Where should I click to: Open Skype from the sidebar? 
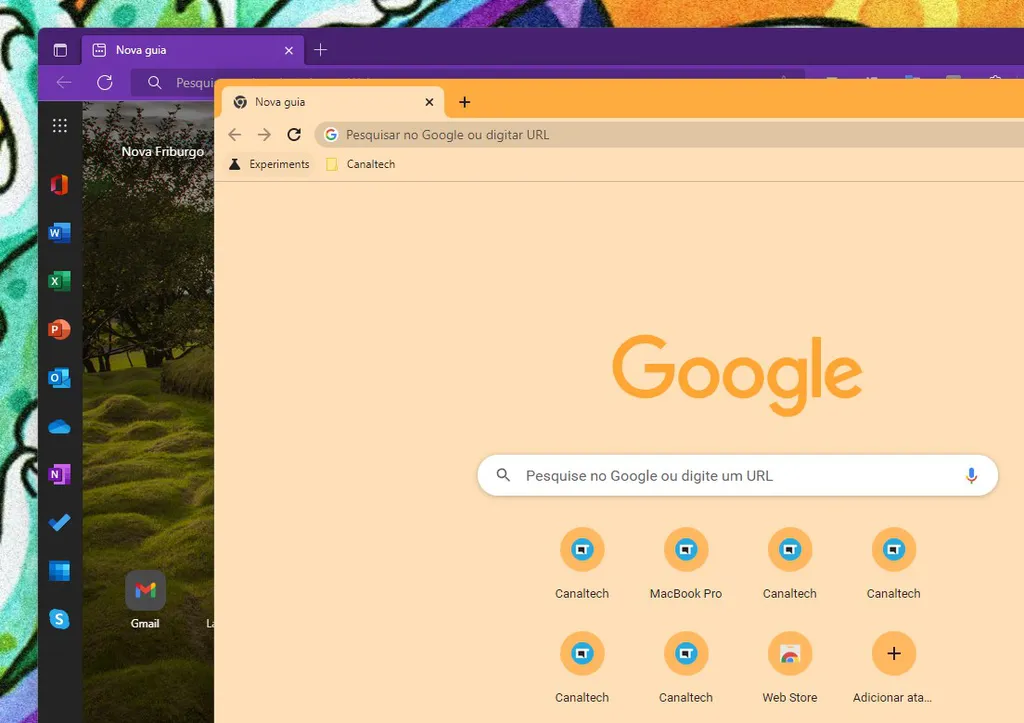coord(59,619)
